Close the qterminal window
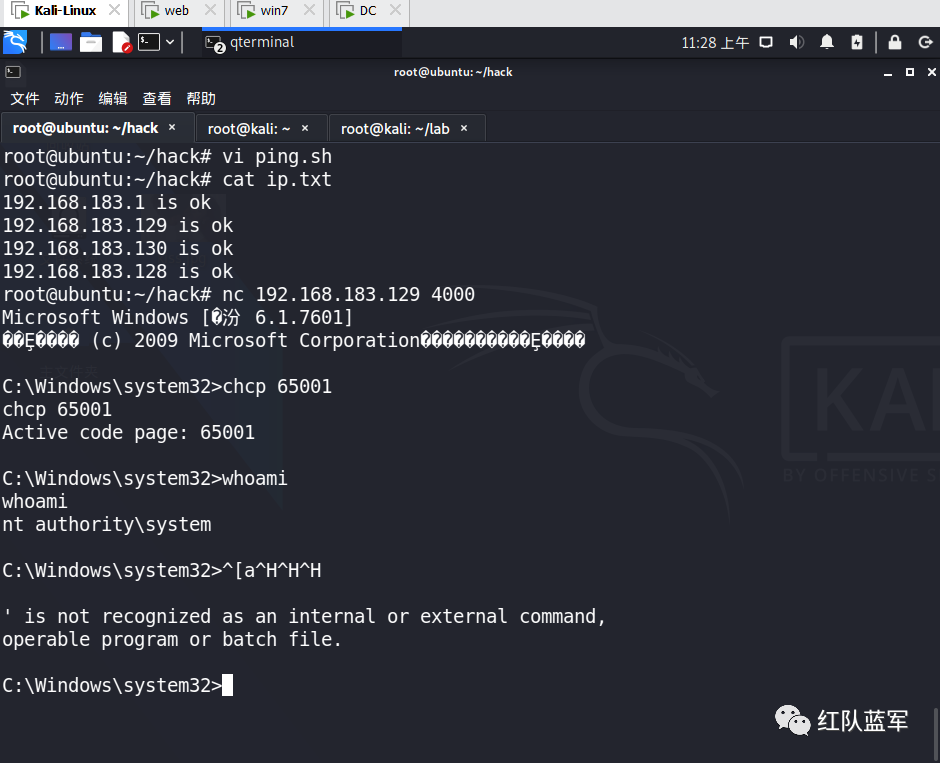Image resolution: width=940 pixels, height=763 pixels. (x=932, y=72)
